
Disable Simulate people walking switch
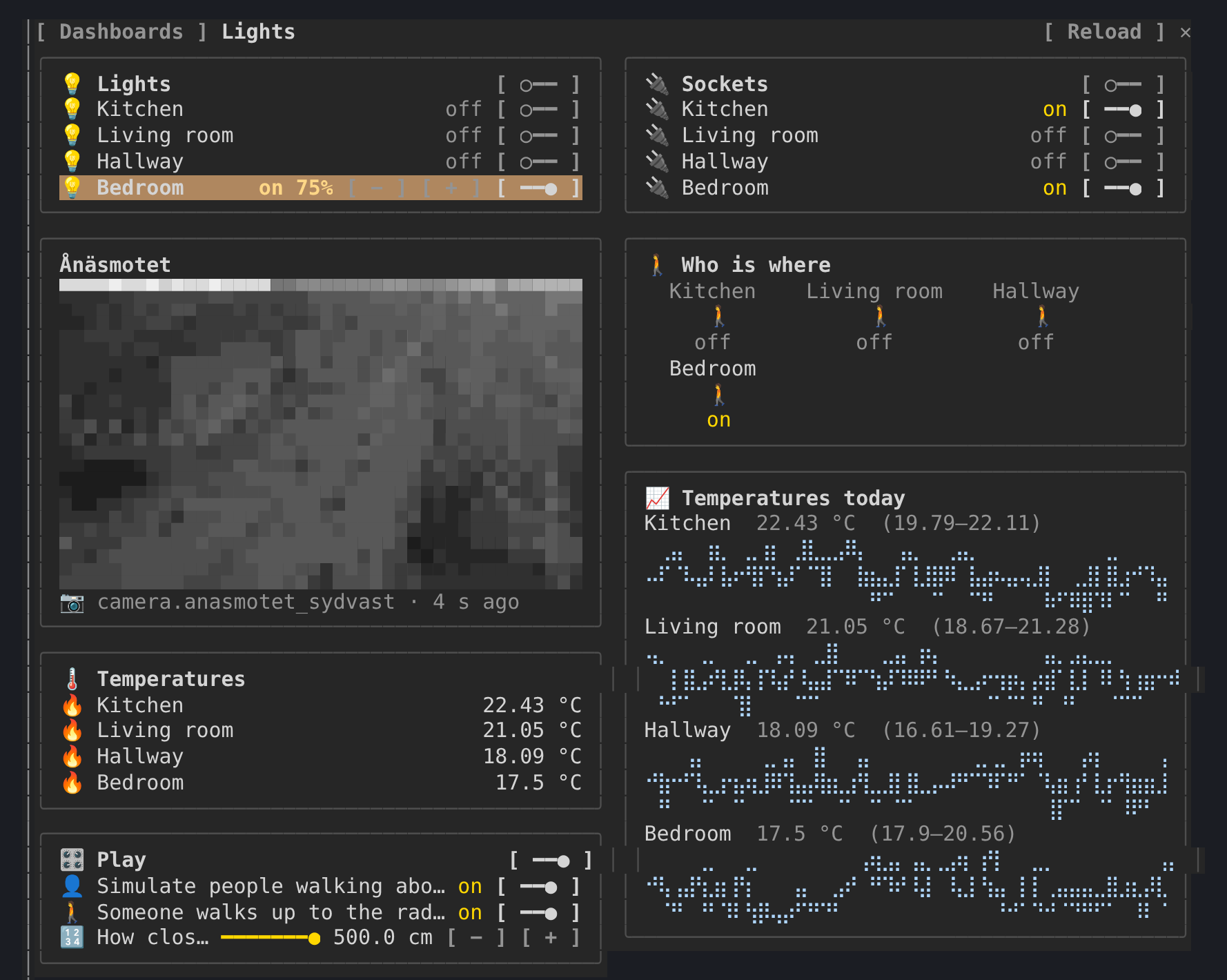[x=538, y=886]
